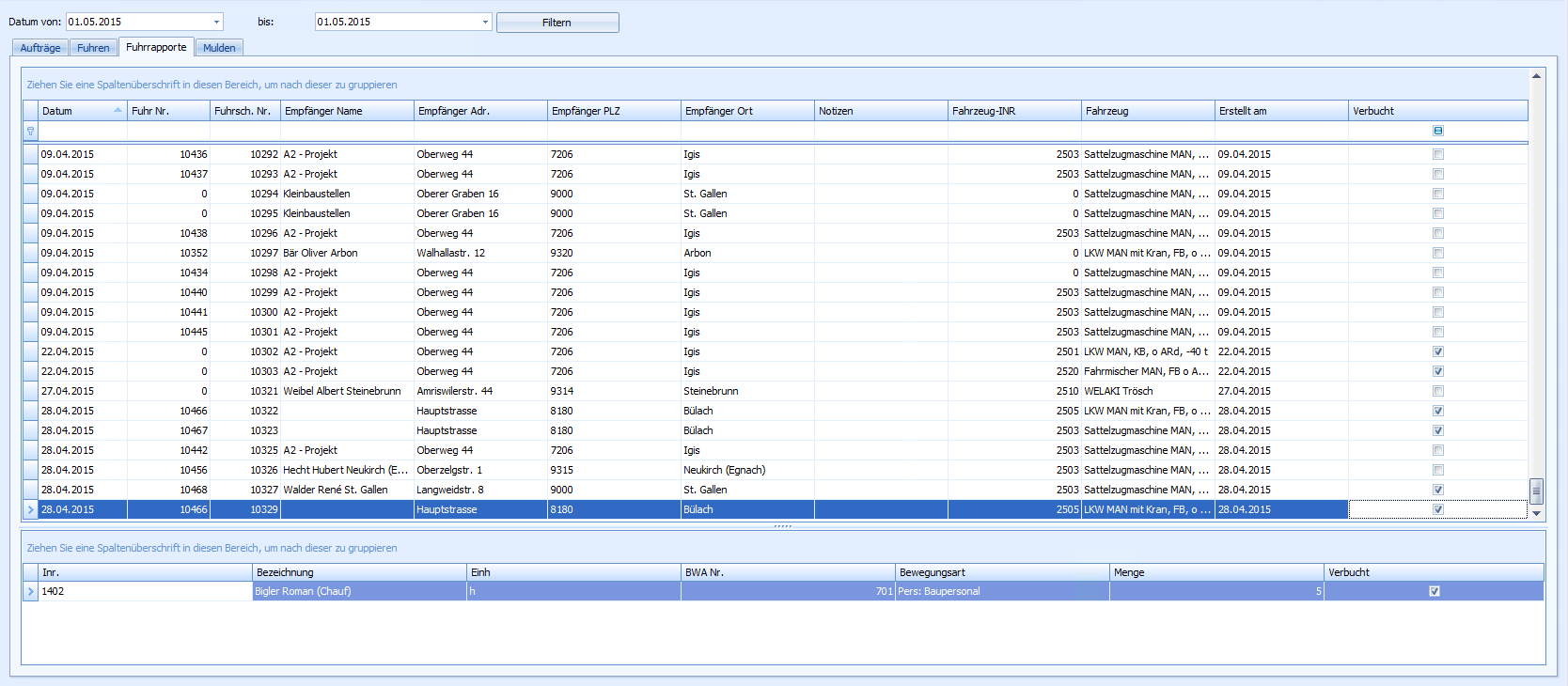Toggle Verbucht checkbox for Fuhrsch. Nr. 10292
This screenshot has width=1568, height=686.
tap(1438, 154)
